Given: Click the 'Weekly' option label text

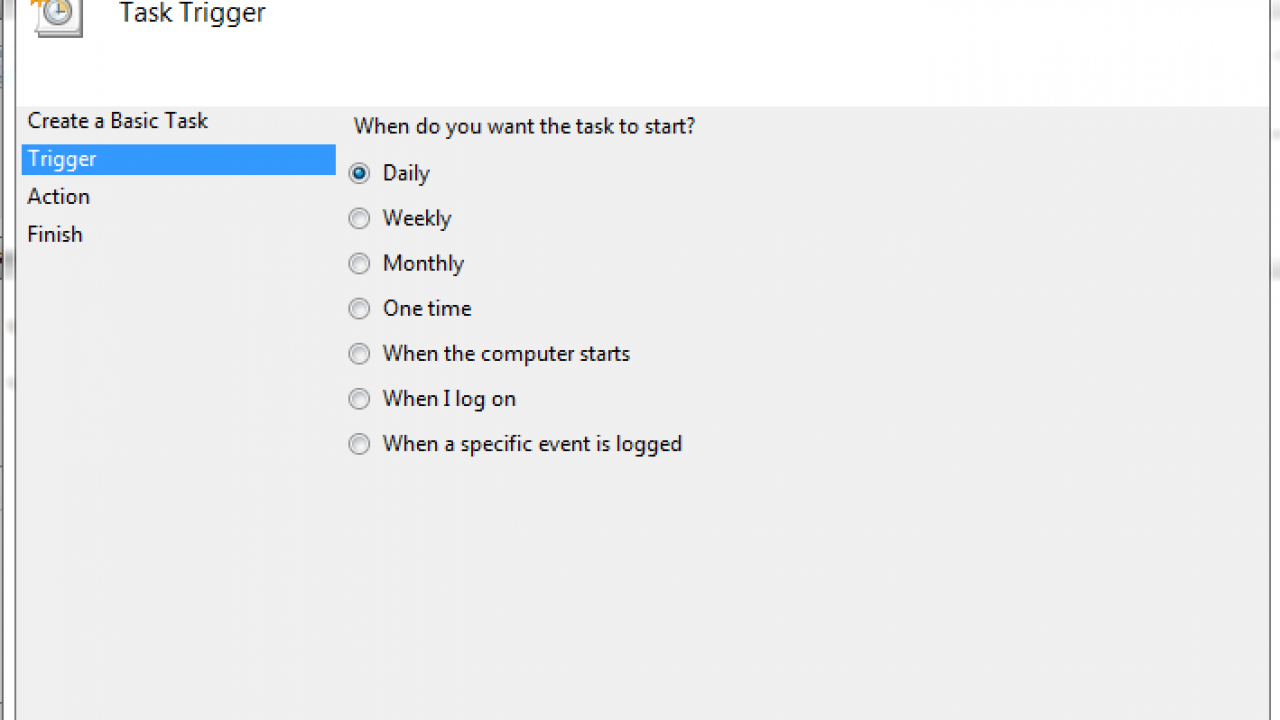Looking at the screenshot, I should [417, 219].
